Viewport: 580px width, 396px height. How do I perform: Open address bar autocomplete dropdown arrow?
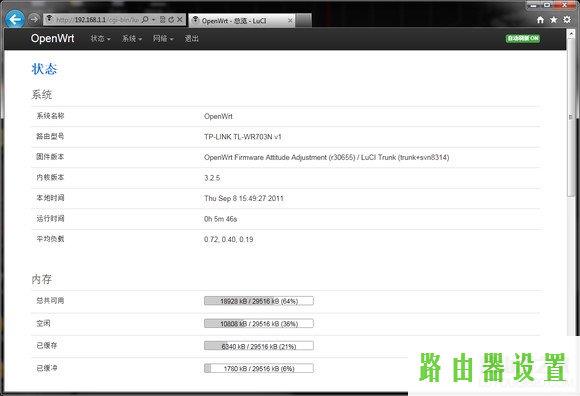pyautogui.click(x=154, y=20)
